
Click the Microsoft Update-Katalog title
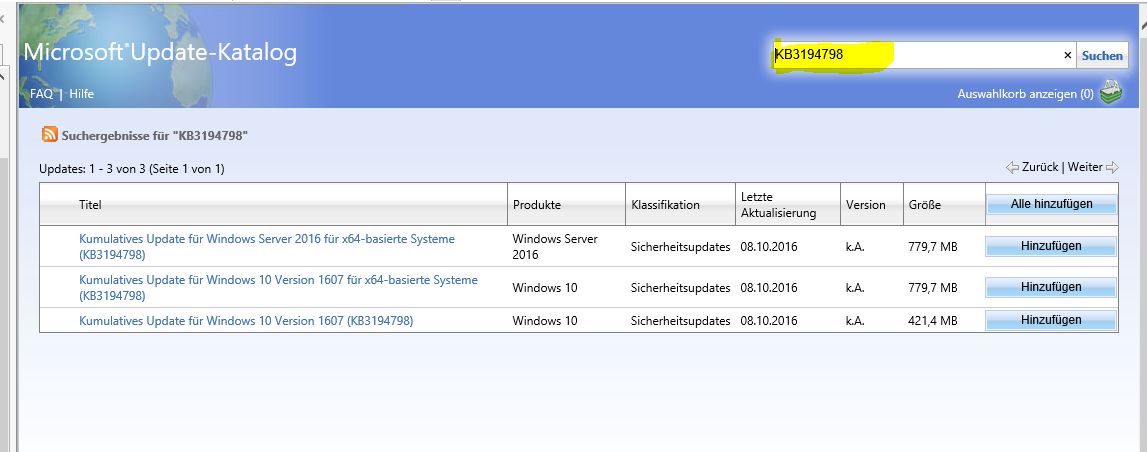pyautogui.click(x=160, y=53)
